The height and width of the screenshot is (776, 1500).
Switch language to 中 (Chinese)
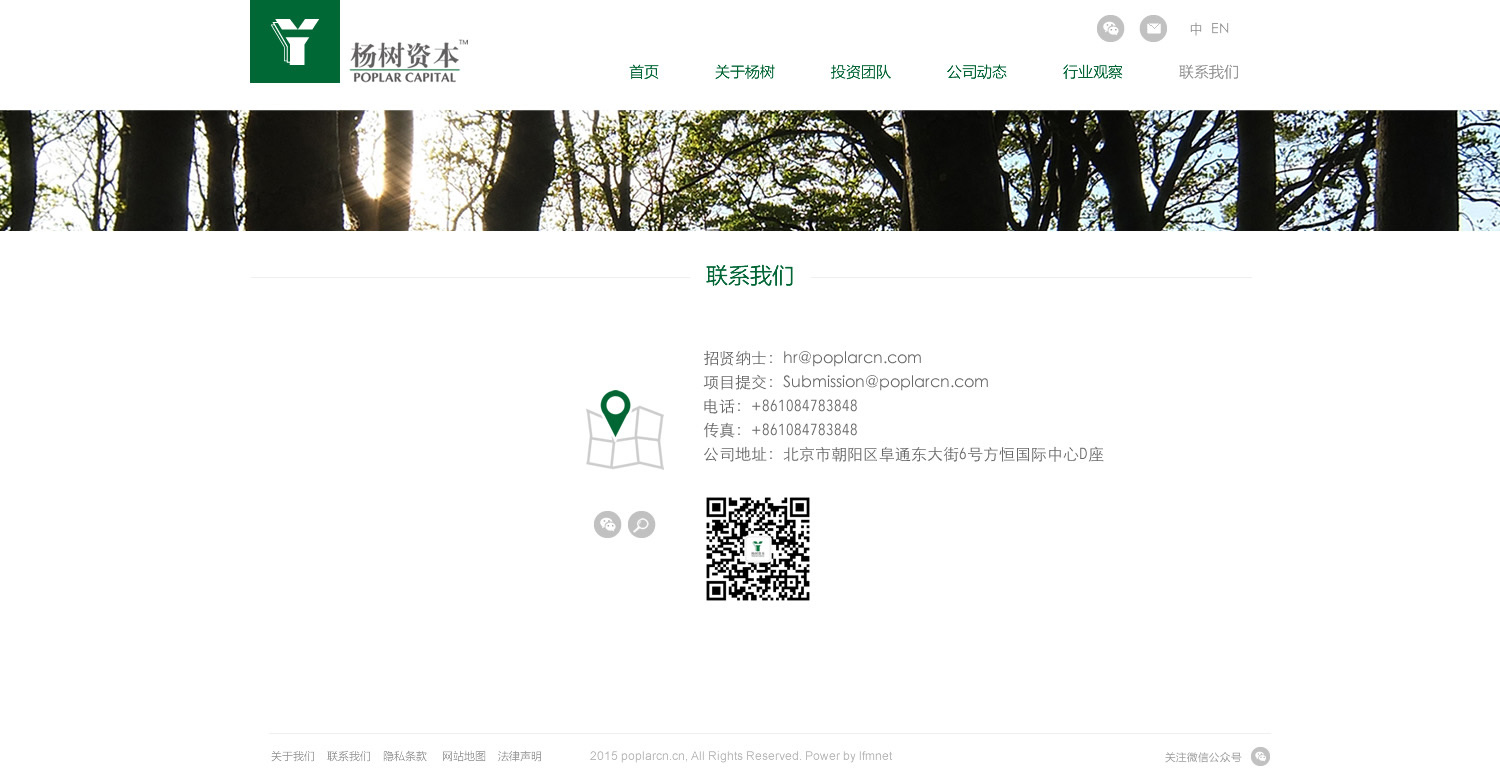click(1196, 29)
